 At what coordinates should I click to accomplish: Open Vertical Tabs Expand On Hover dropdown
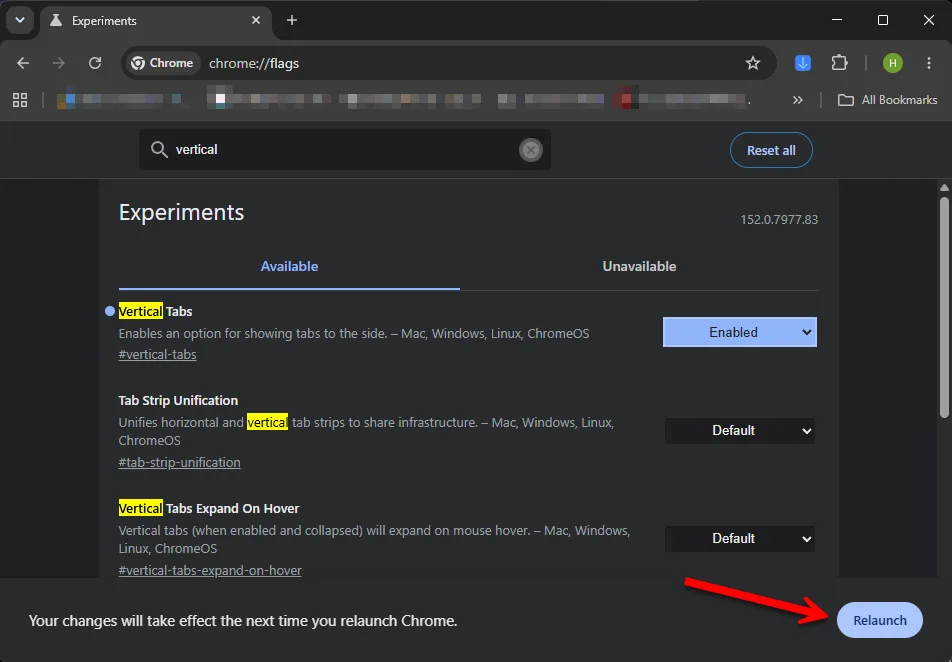click(740, 539)
